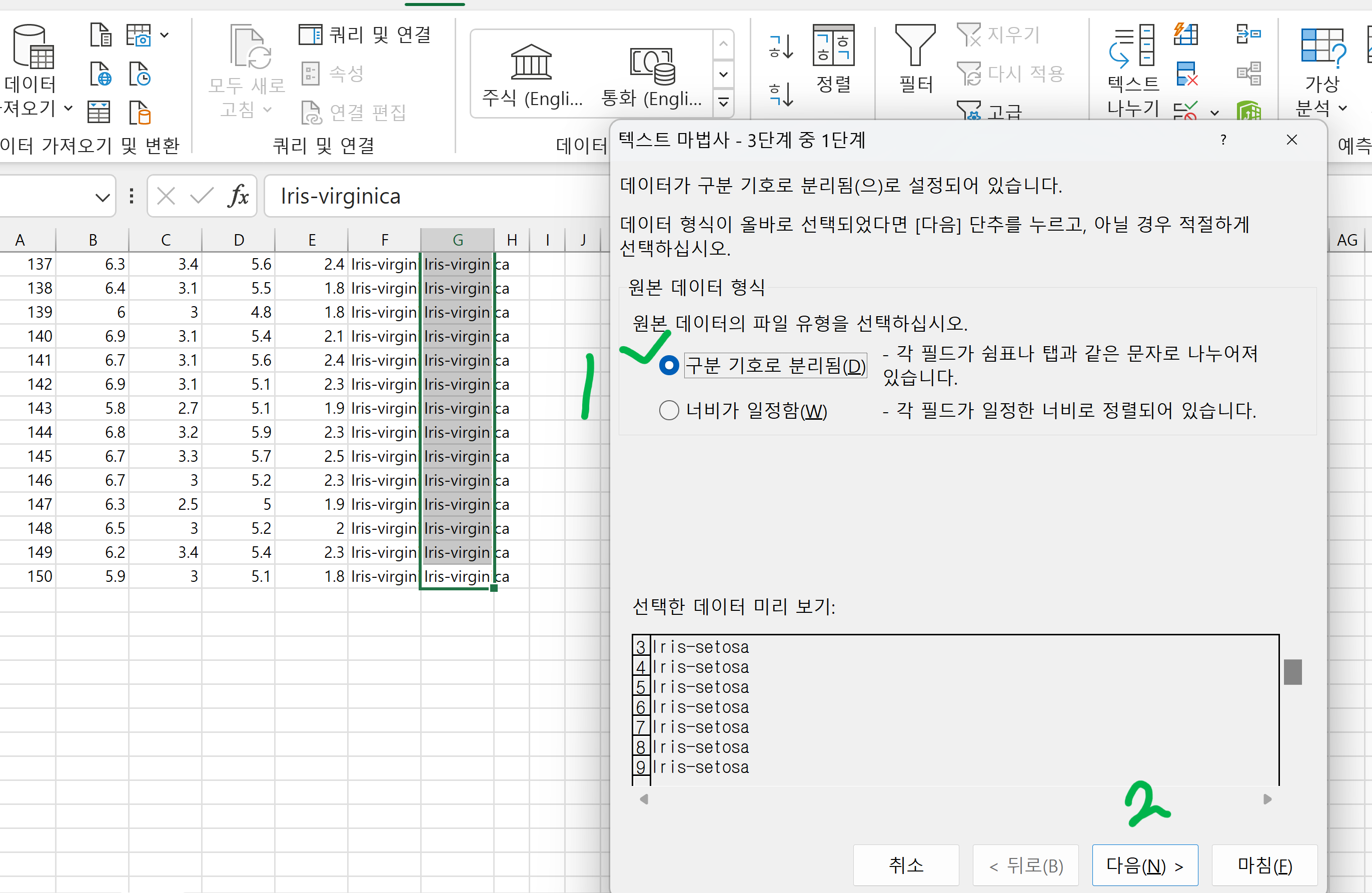Screen dimensions: 1372x893
Task: Select column G header
Action: [x=457, y=240]
